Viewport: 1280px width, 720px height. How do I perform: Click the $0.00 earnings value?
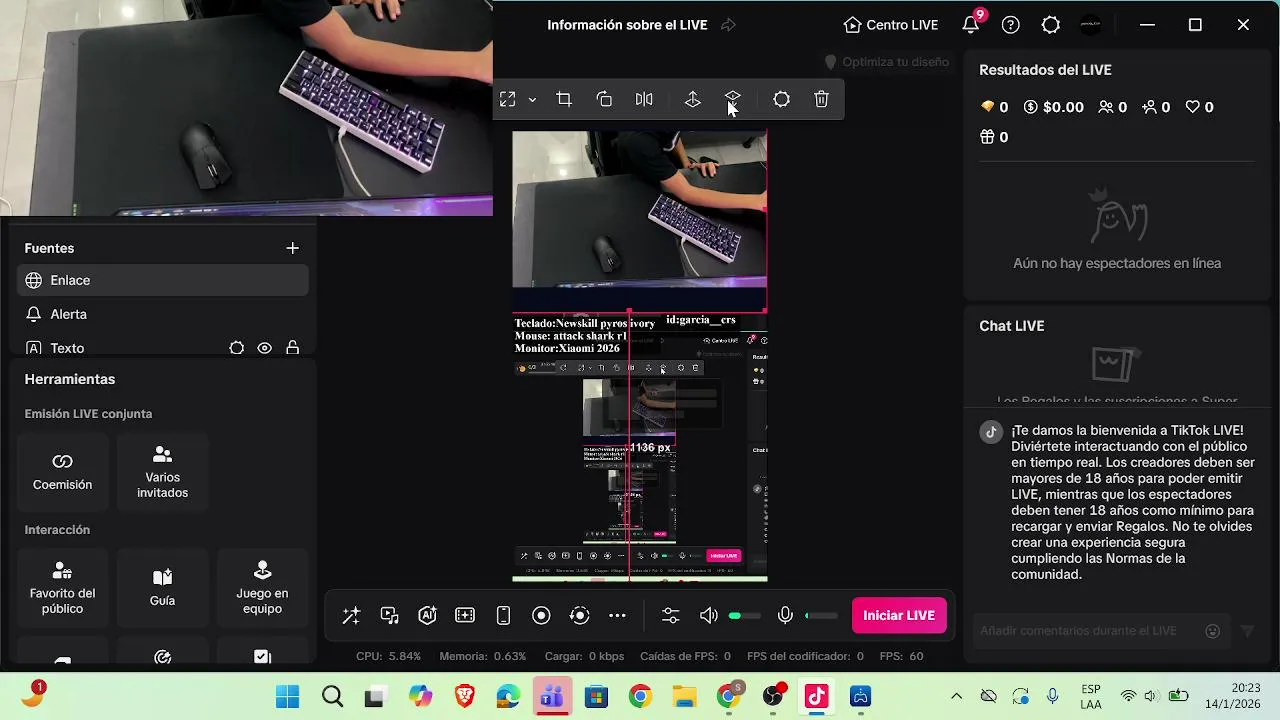coord(1054,107)
